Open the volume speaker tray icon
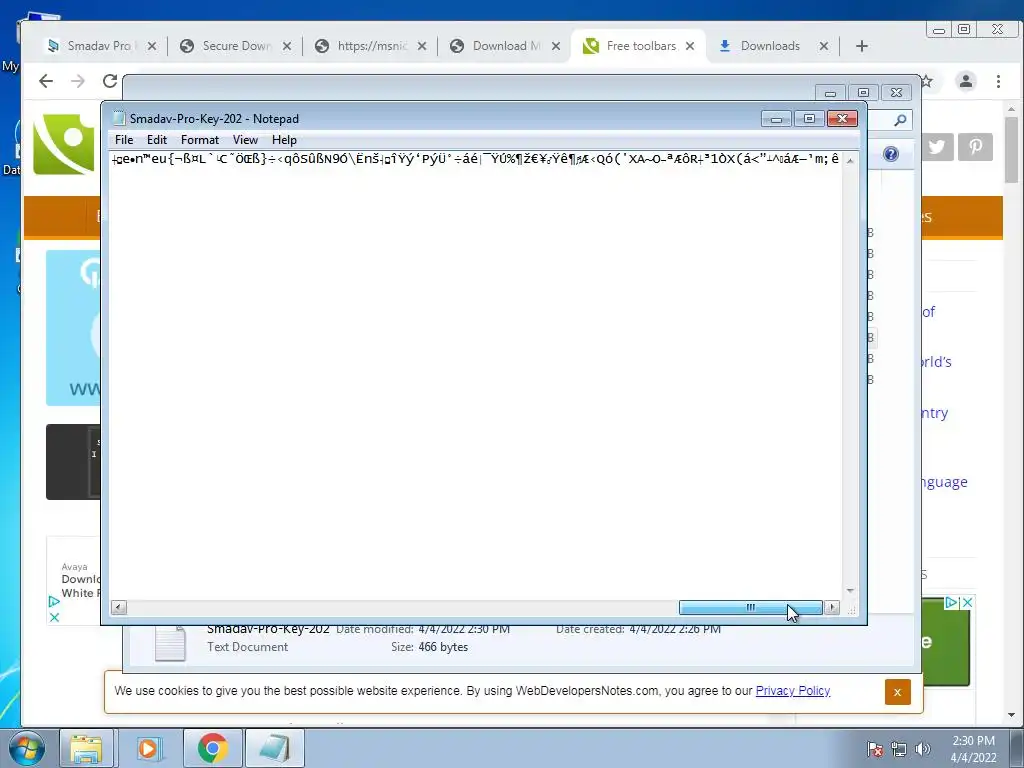Screen dimensions: 1024x768 (923, 749)
